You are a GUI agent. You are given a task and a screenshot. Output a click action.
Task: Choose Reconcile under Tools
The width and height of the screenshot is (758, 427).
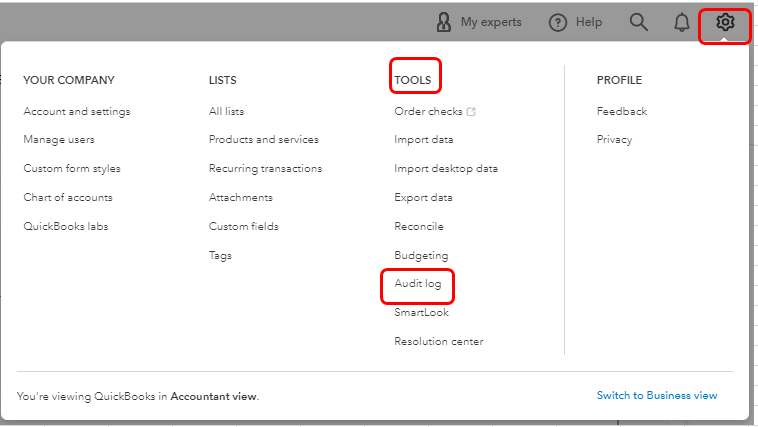pyautogui.click(x=419, y=227)
